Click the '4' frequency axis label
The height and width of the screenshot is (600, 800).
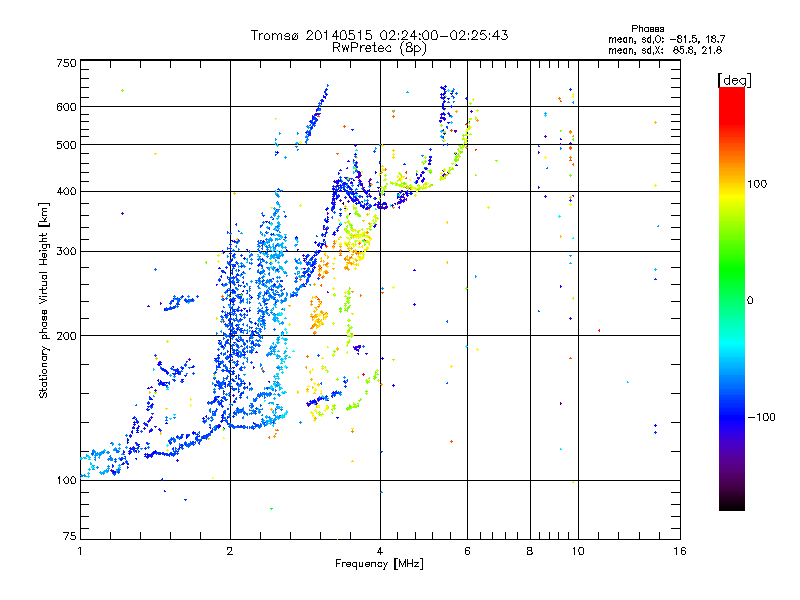pyautogui.click(x=380, y=551)
